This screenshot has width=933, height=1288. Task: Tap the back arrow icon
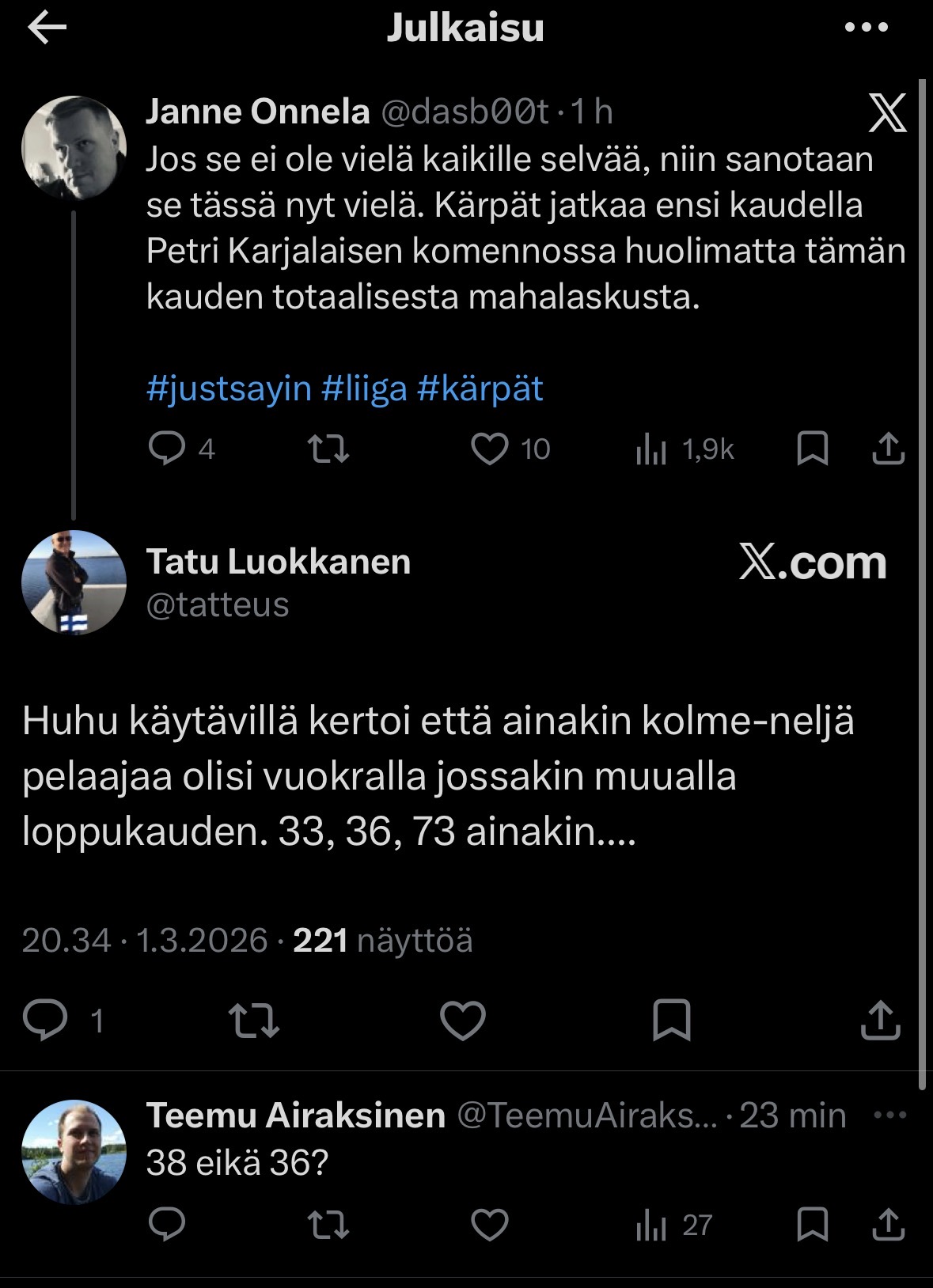[x=47, y=28]
